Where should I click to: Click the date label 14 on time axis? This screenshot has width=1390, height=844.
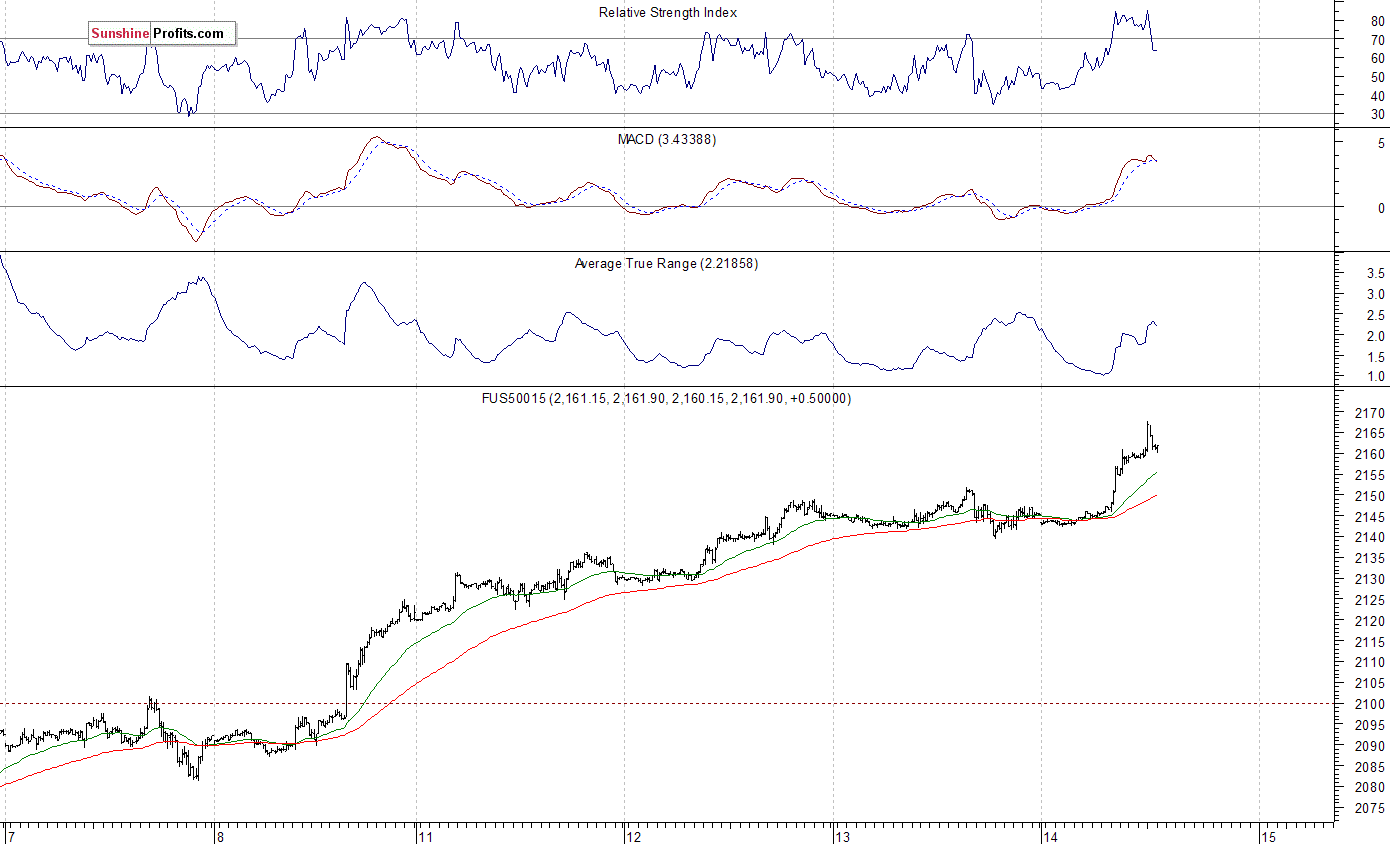click(1049, 835)
